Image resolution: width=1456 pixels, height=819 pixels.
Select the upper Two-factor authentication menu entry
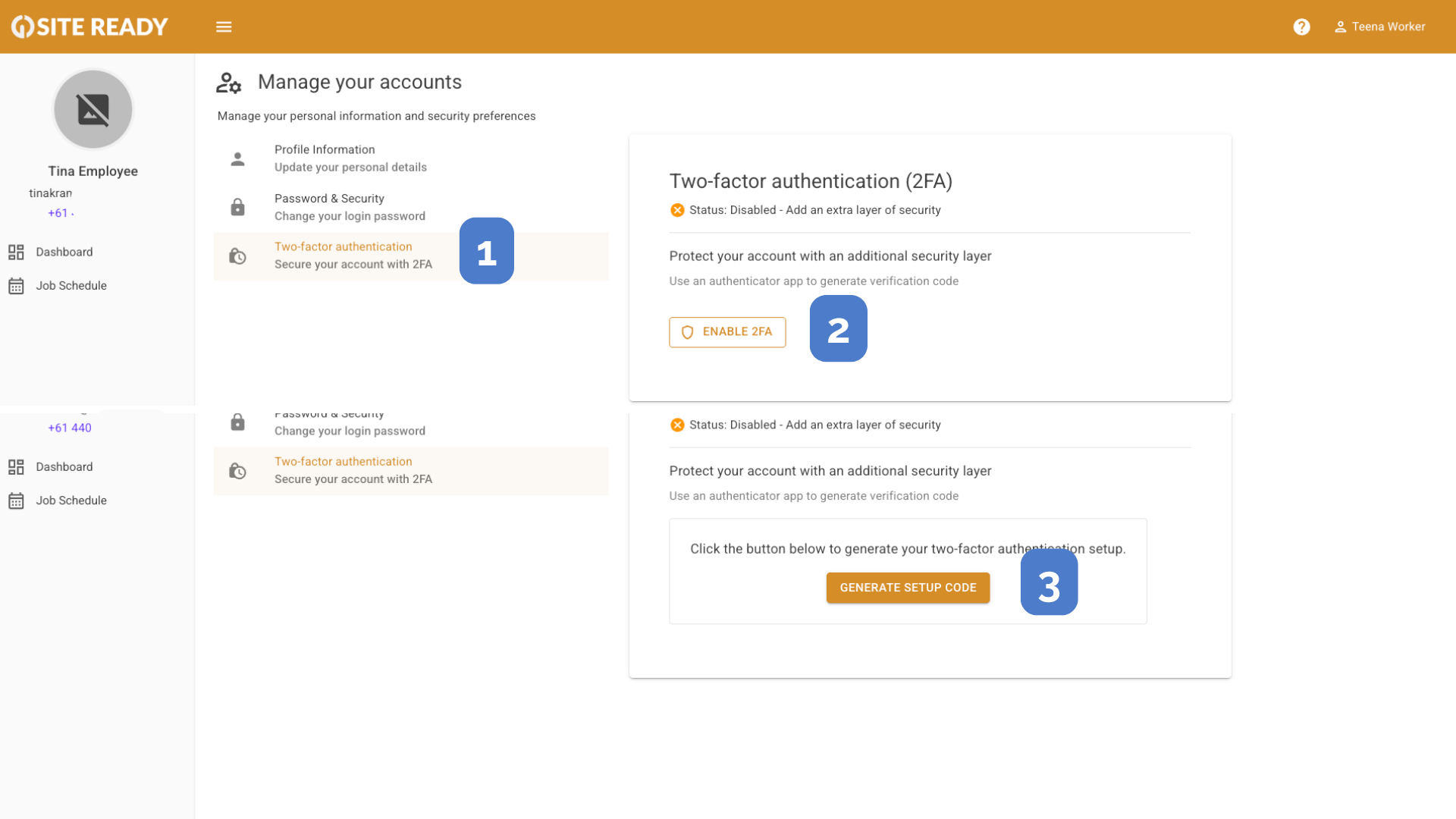tap(353, 256)
